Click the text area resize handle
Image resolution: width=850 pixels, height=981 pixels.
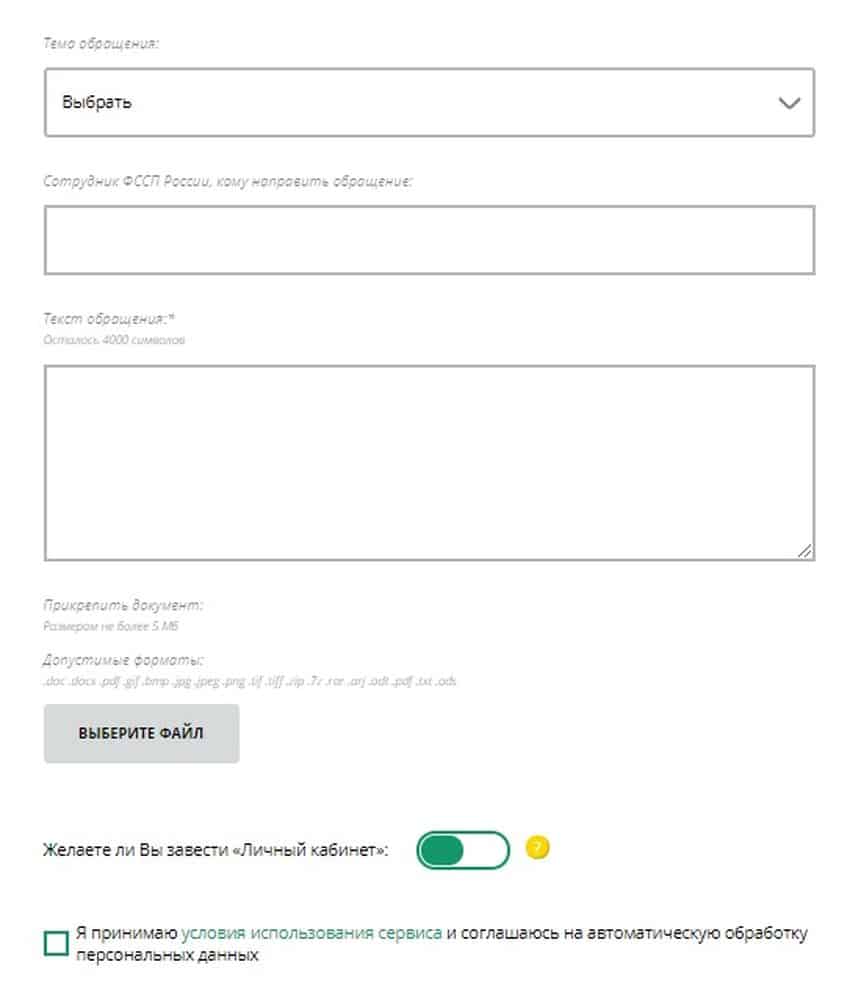tap(805, 550)
